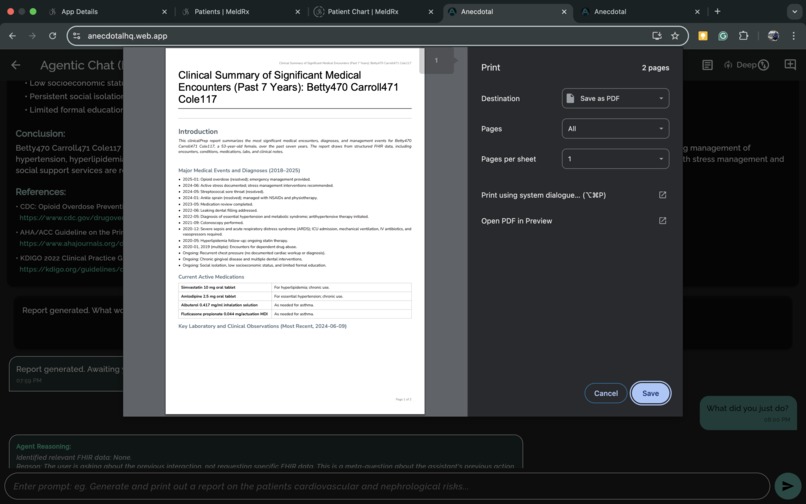Cancel the print dialog
The width and height of the screenshot is (806, 504).
point(606,393)
